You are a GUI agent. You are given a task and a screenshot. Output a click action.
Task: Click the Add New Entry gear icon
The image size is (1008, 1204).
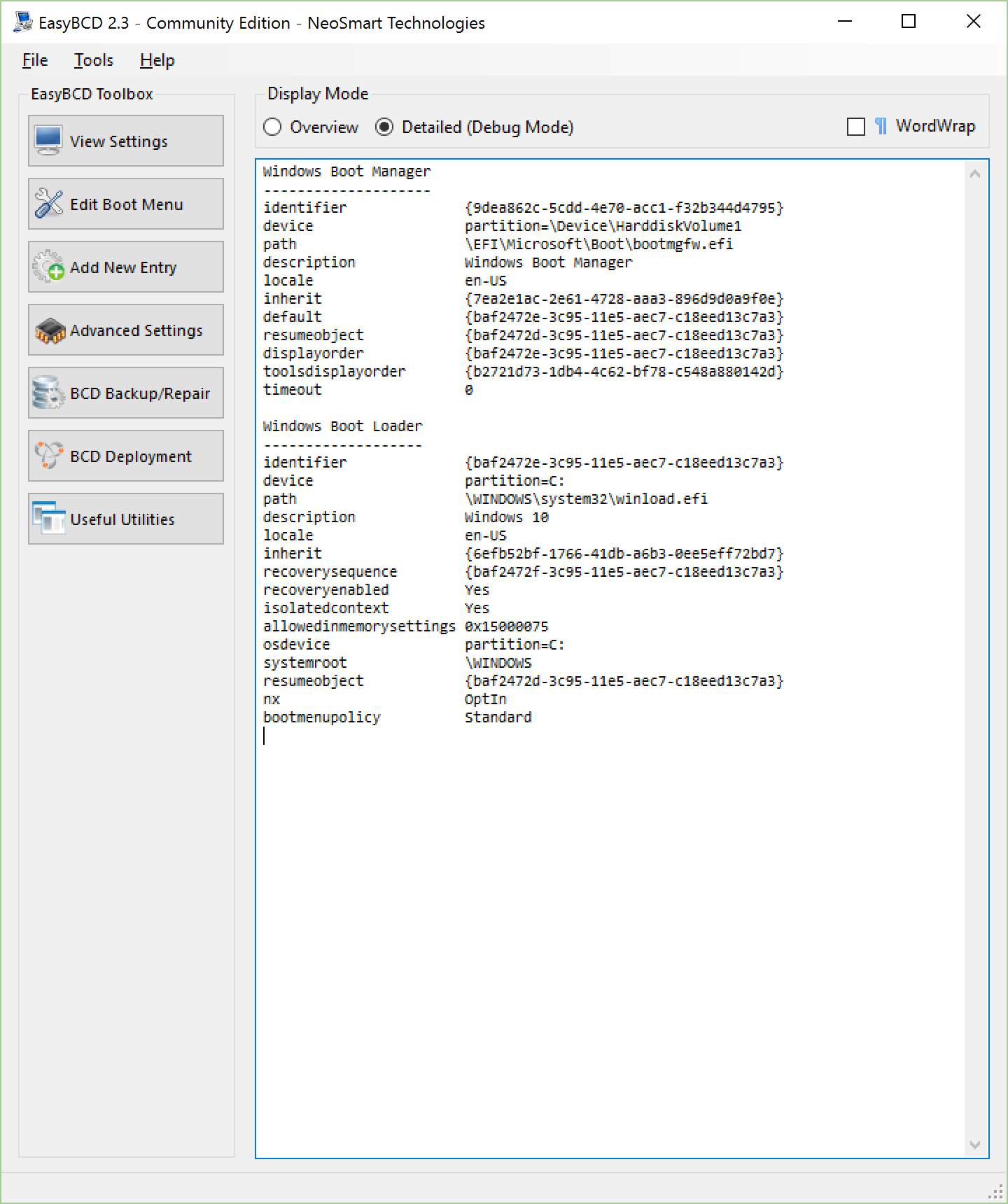coord(48,267)
